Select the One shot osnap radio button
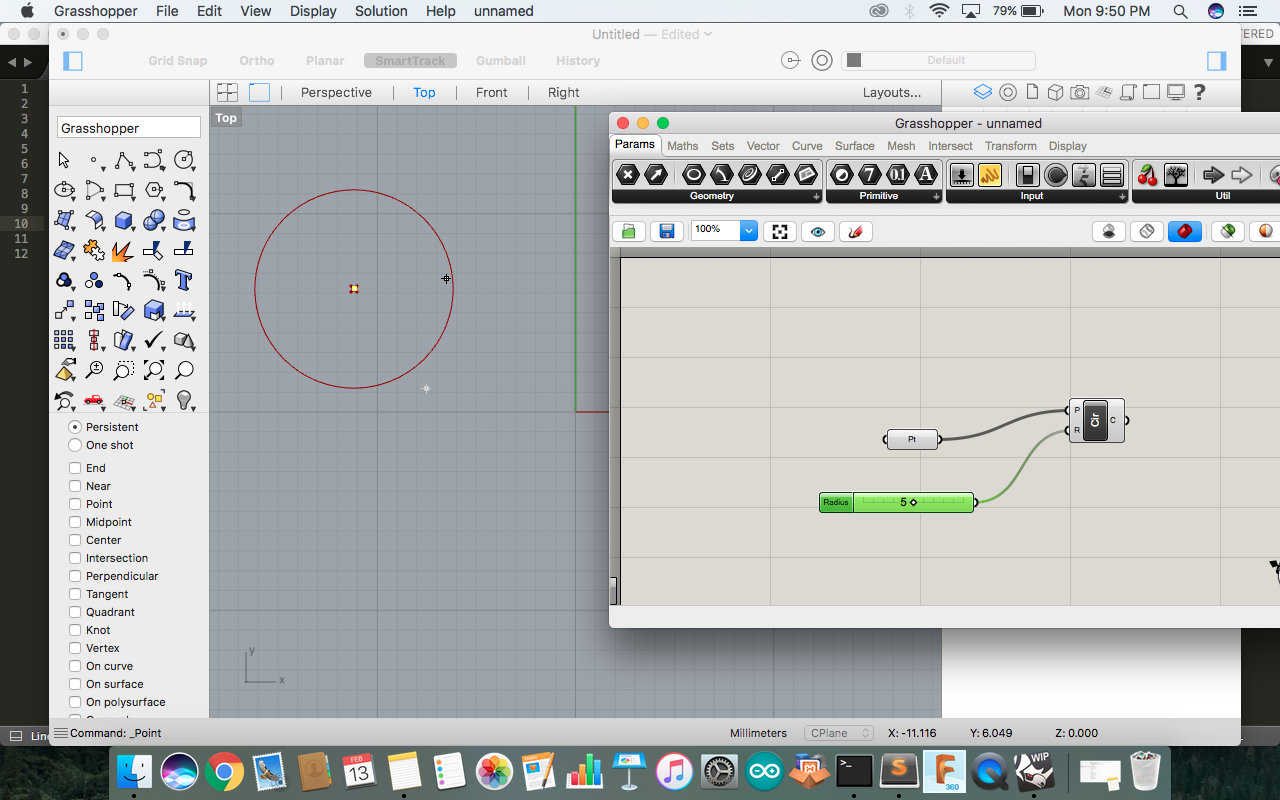Screen dimensions: 1280x800 pos(75,445)
